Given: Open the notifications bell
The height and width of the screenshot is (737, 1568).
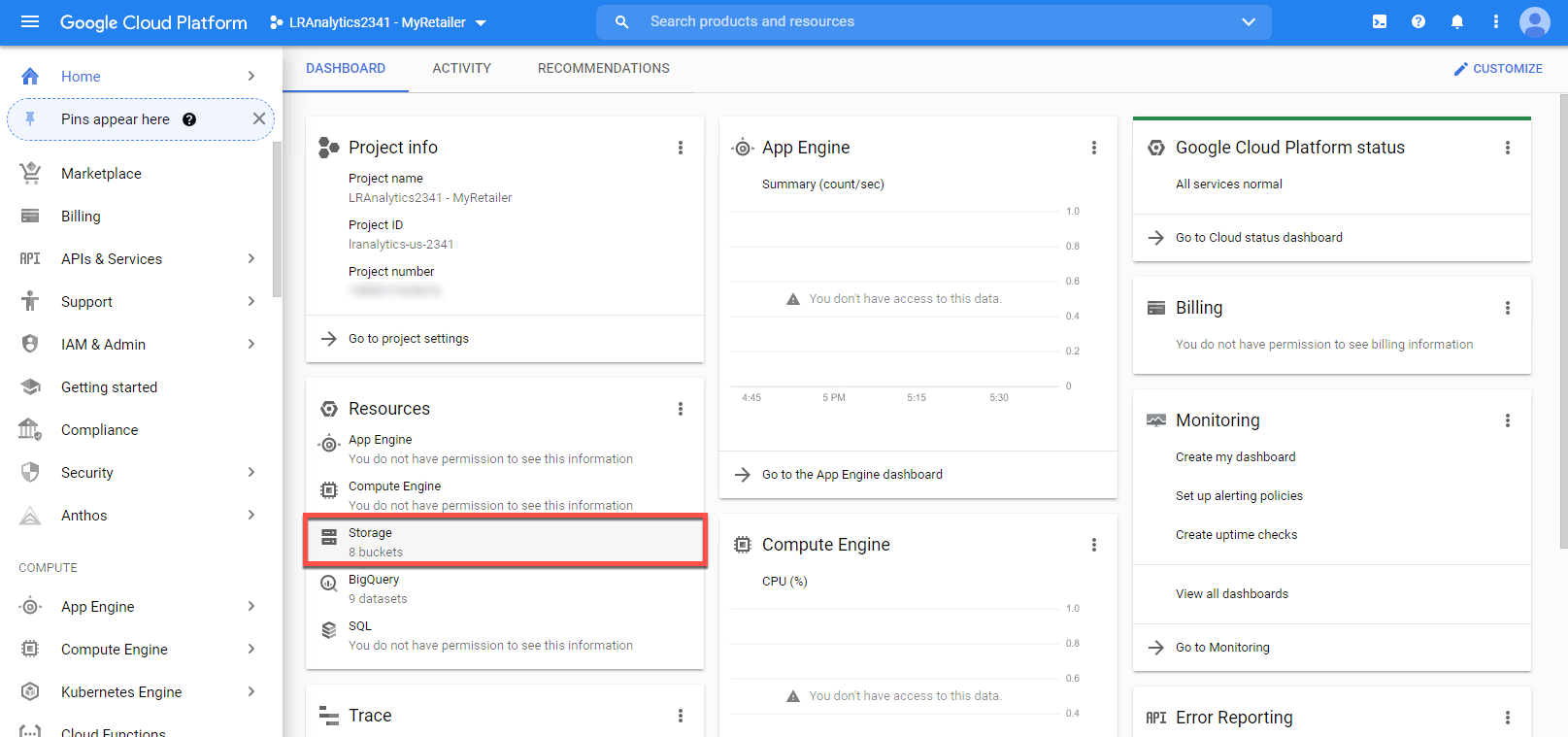Looking at the screenshot, I should point(1457,21).
